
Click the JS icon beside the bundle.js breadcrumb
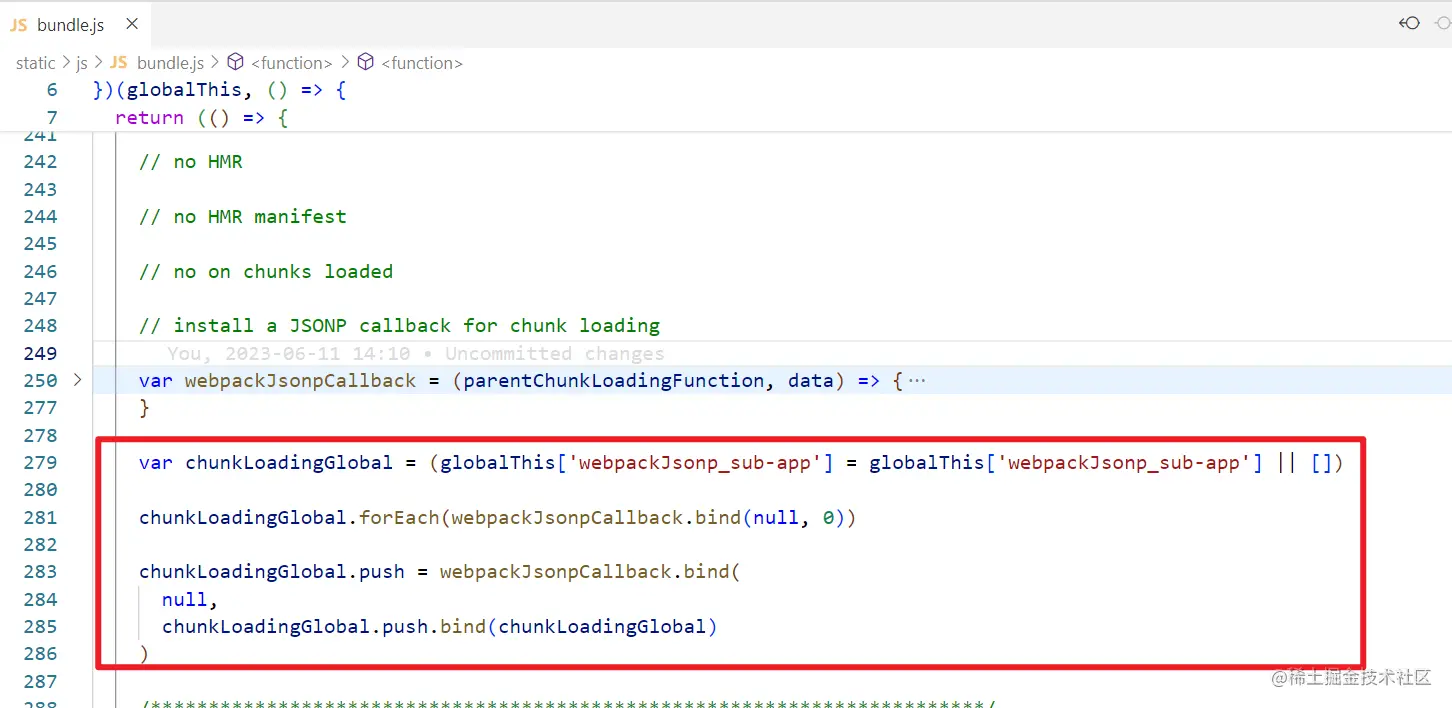click(119, 63)
